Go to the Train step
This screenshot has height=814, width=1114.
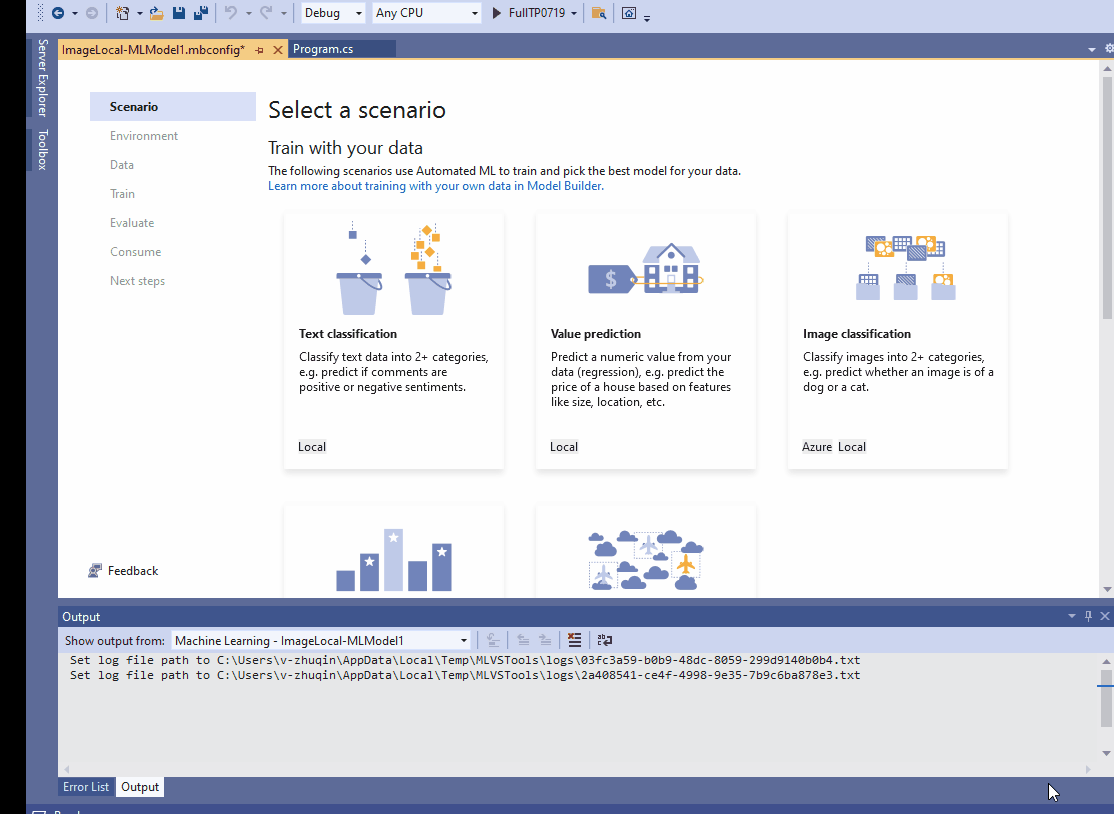pyautogui.click(x=122, y=194)
